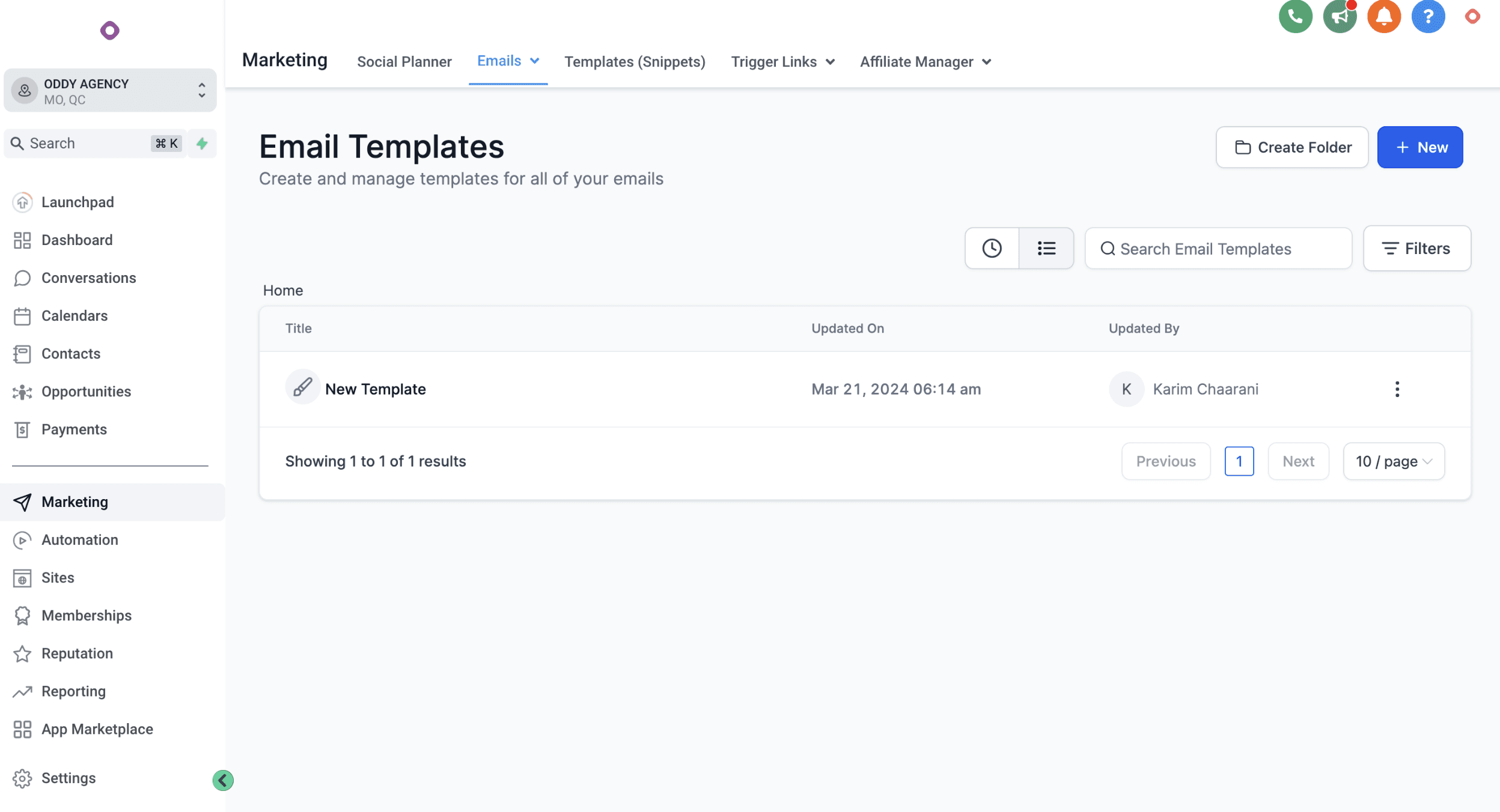Go to the Social Planner tab
The image size is (1500, 812).
pos(404,62)
